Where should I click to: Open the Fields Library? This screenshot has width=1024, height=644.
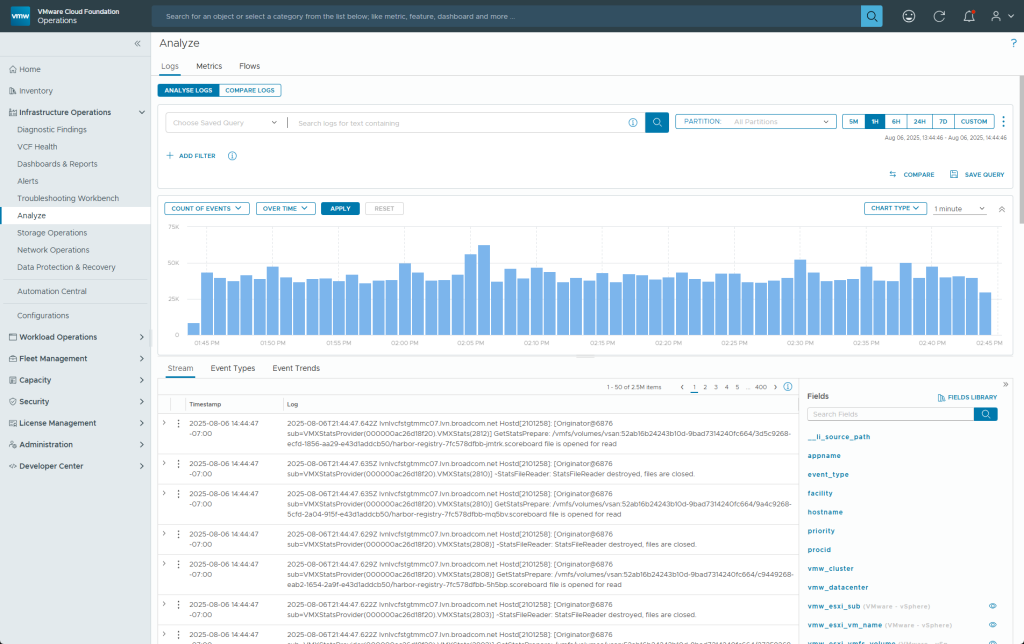tap(967, 397)
